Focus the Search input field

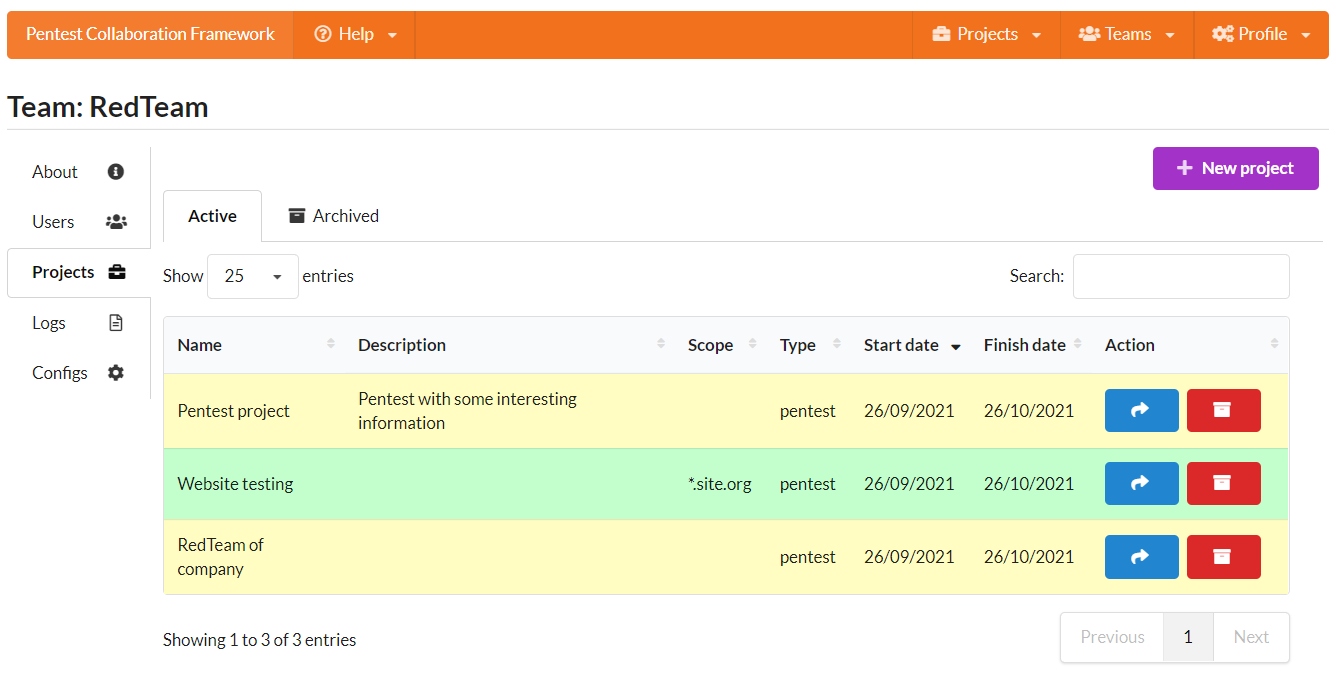[x=1180, y=276]
